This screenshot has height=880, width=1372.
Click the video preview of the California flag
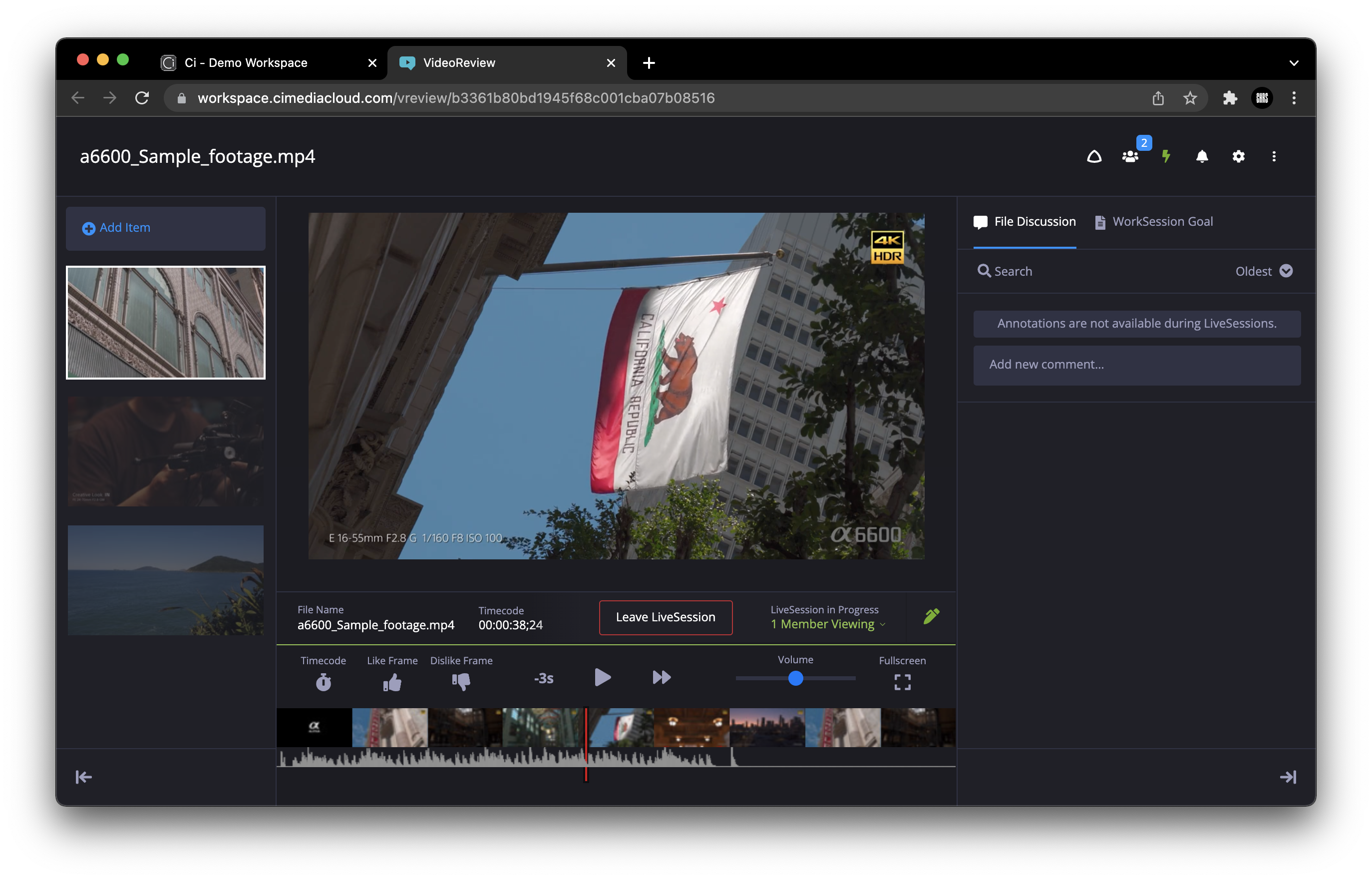pos(616,386)
